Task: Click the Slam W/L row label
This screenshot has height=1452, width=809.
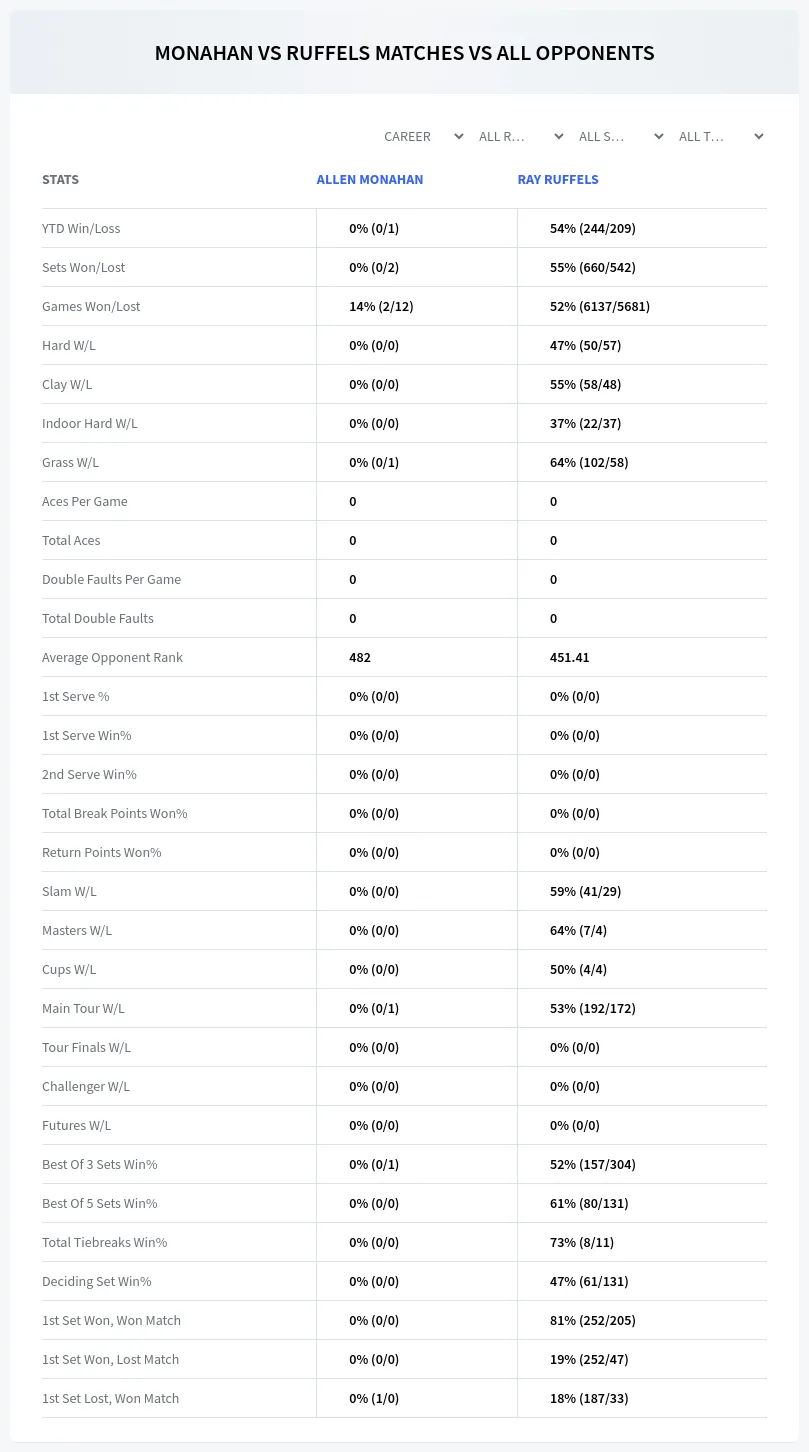Action: tap(69, 891)
